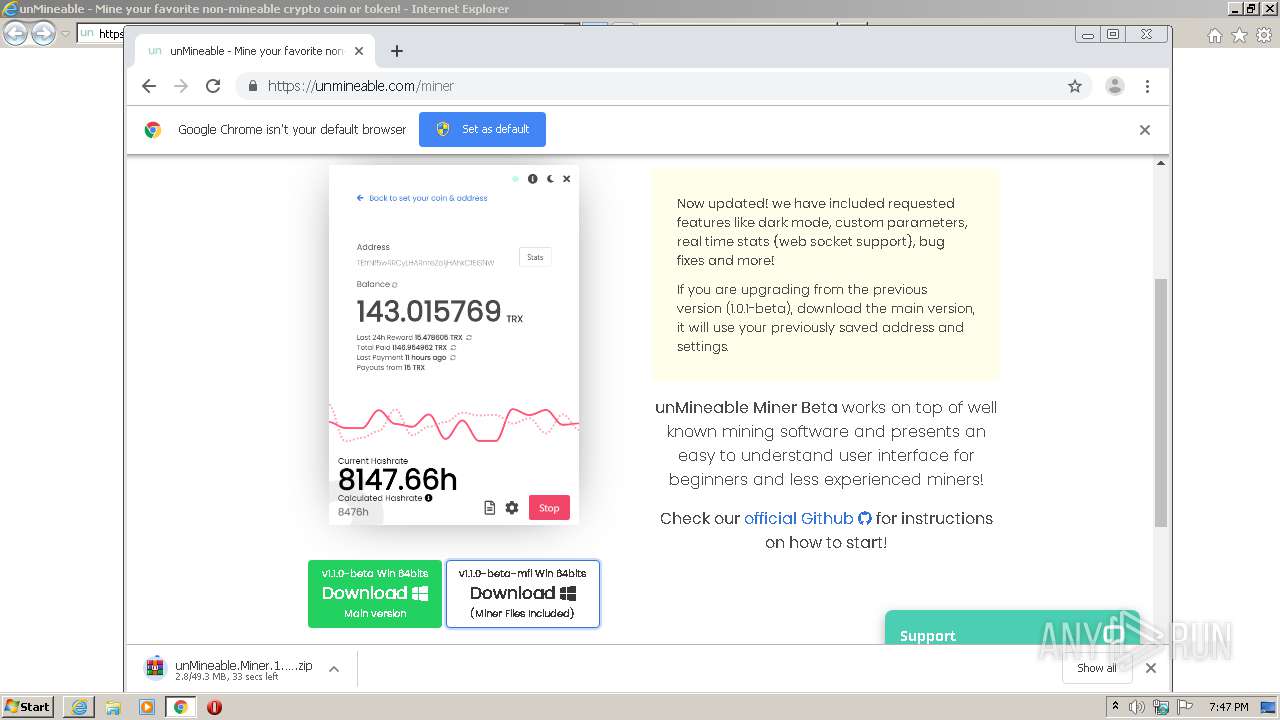This screenshot has height=720, width=1280.
Task: Click Internet Explorer back button
Action: pos(15,34)
